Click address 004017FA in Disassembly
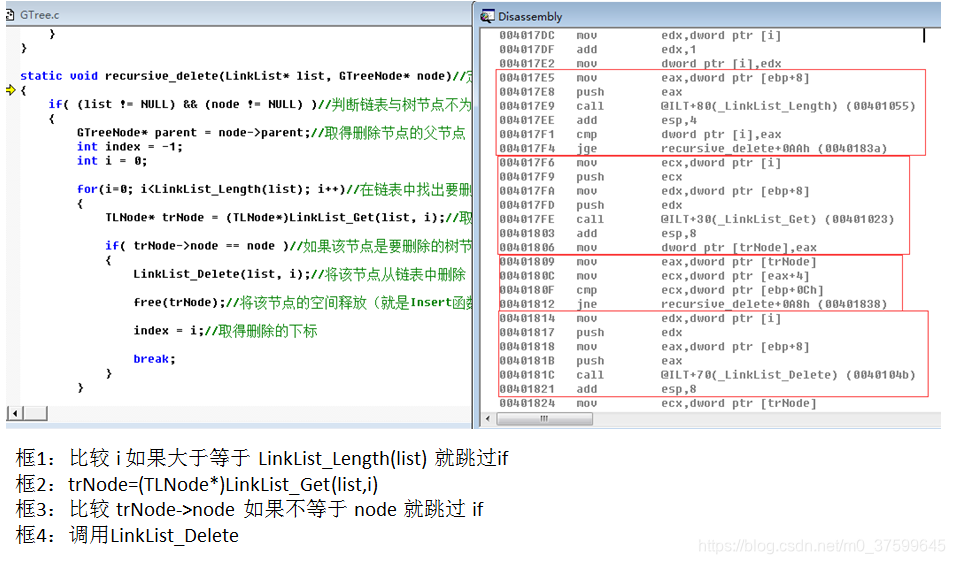955x564 pixels. pos(527,191)
